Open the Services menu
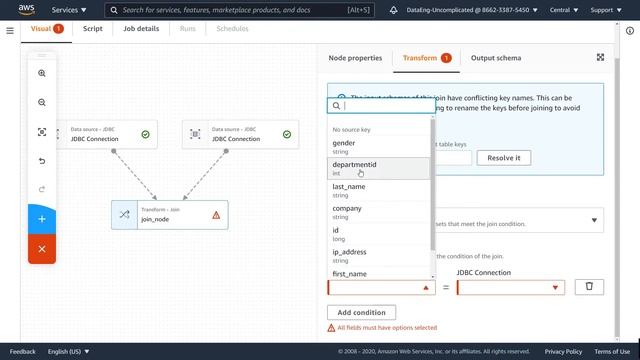Viewport: 640px width, 360px height. (x=69, y=10)
